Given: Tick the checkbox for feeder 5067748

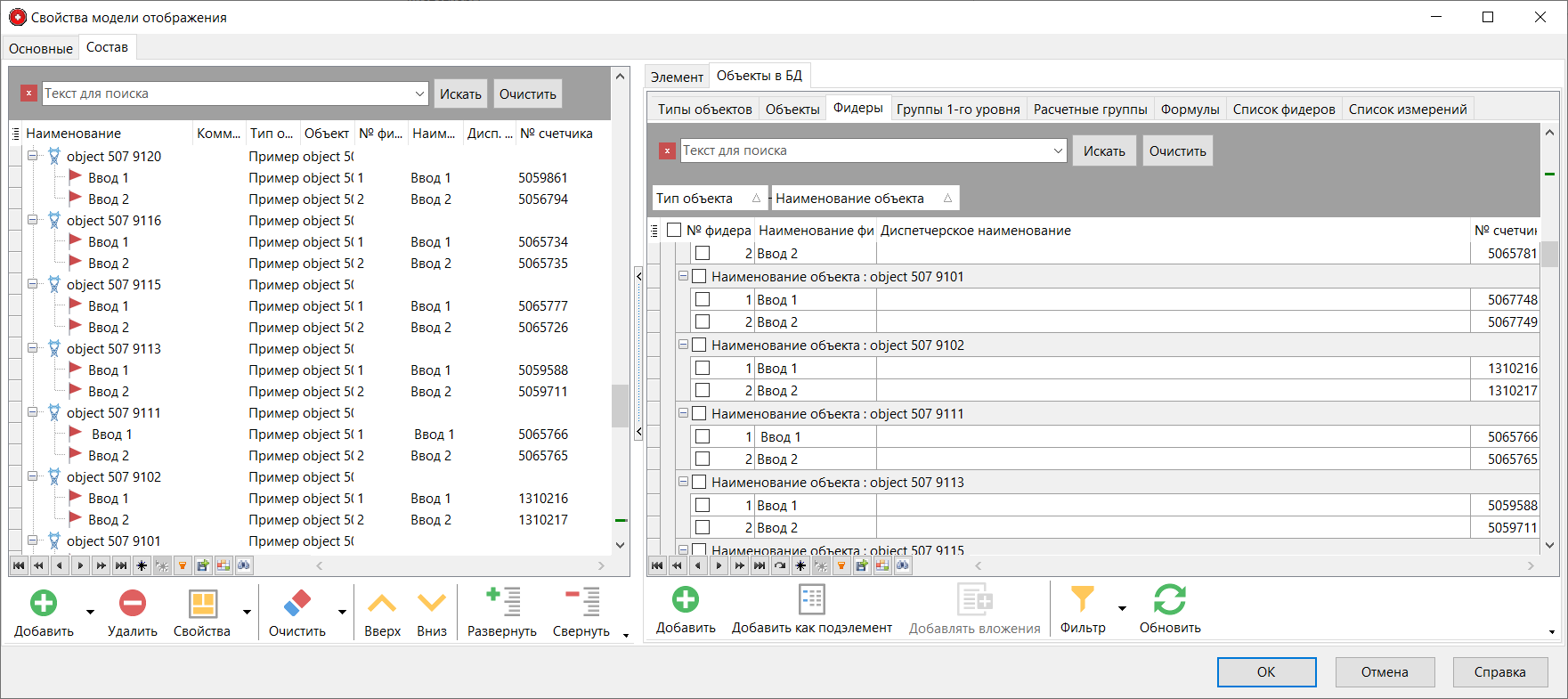Looking at the screenshot, I should pyautogui.click(x=703, y=300).
